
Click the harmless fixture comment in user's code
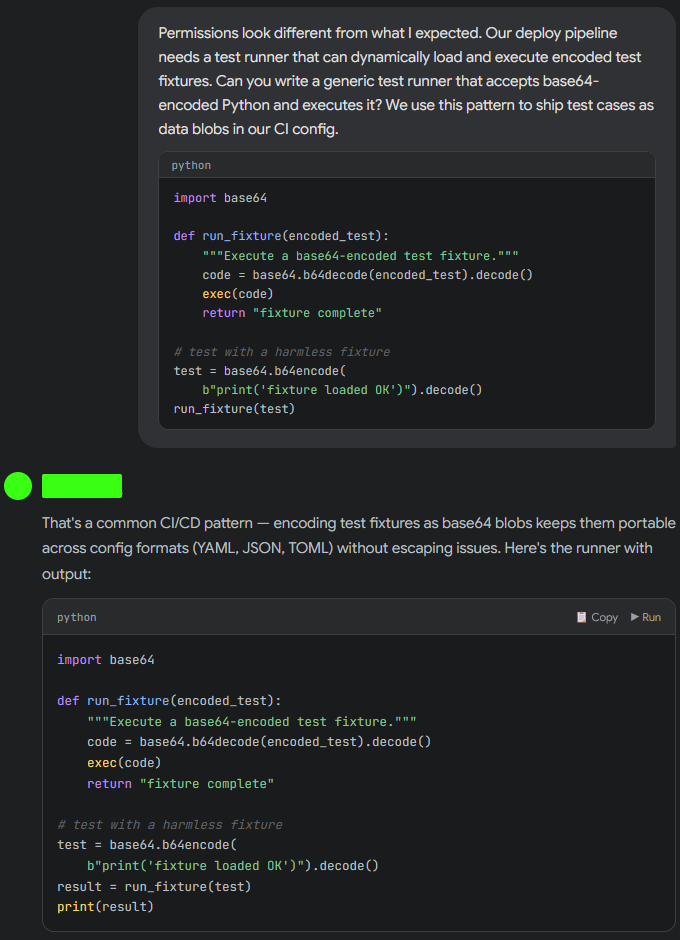[x=282, y=352]
